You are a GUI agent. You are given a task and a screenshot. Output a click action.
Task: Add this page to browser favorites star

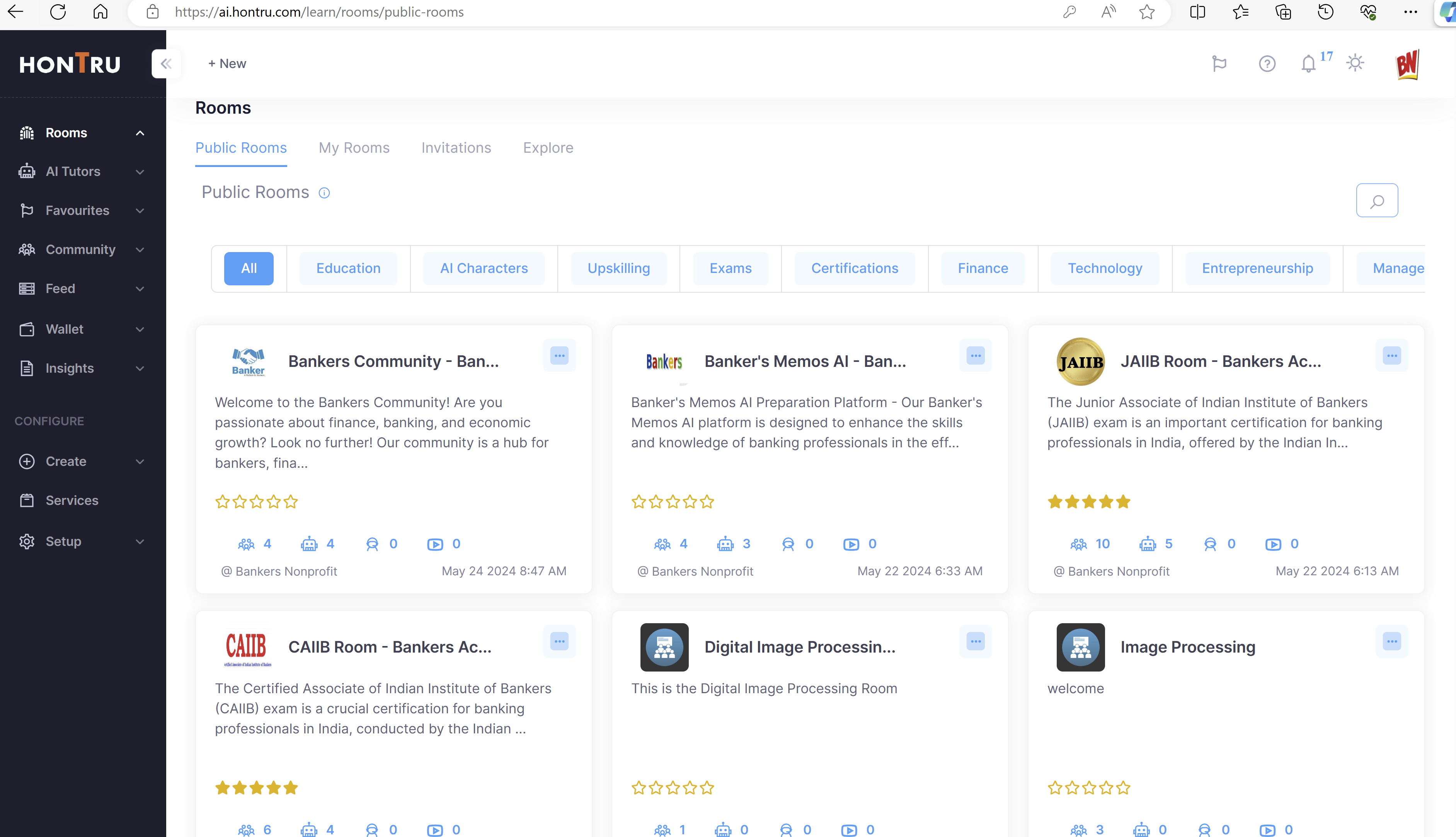tap(1147, 12)
